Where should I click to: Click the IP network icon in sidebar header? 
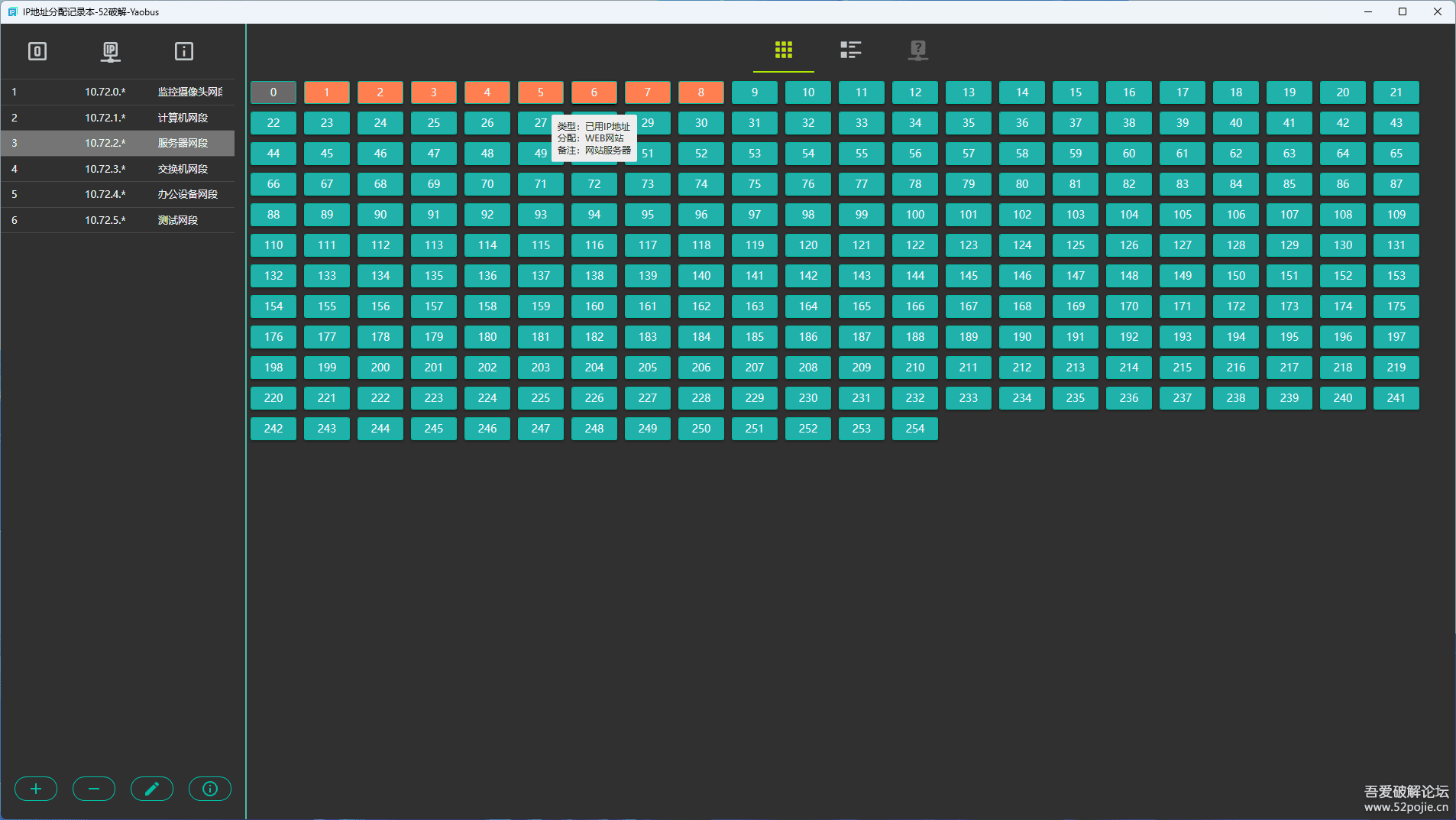[111, 52]
